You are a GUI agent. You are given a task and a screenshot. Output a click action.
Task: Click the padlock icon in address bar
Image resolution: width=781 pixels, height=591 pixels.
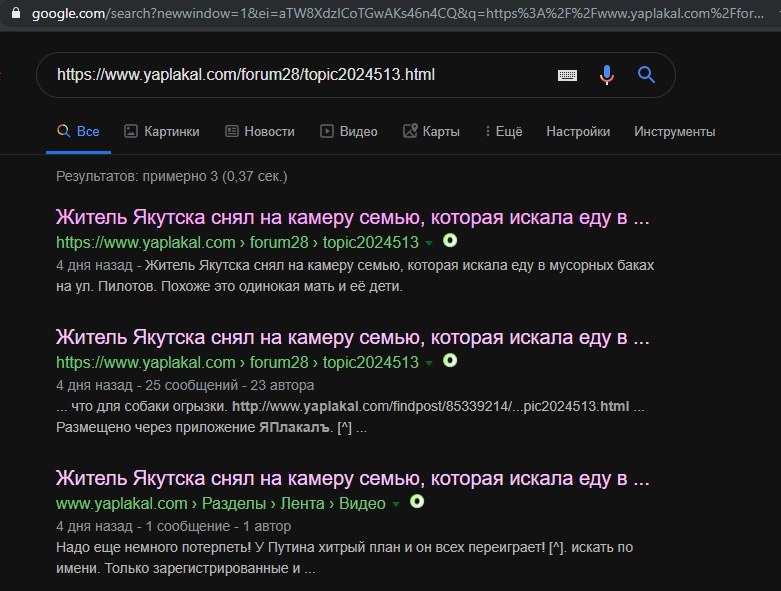point(16,12)
